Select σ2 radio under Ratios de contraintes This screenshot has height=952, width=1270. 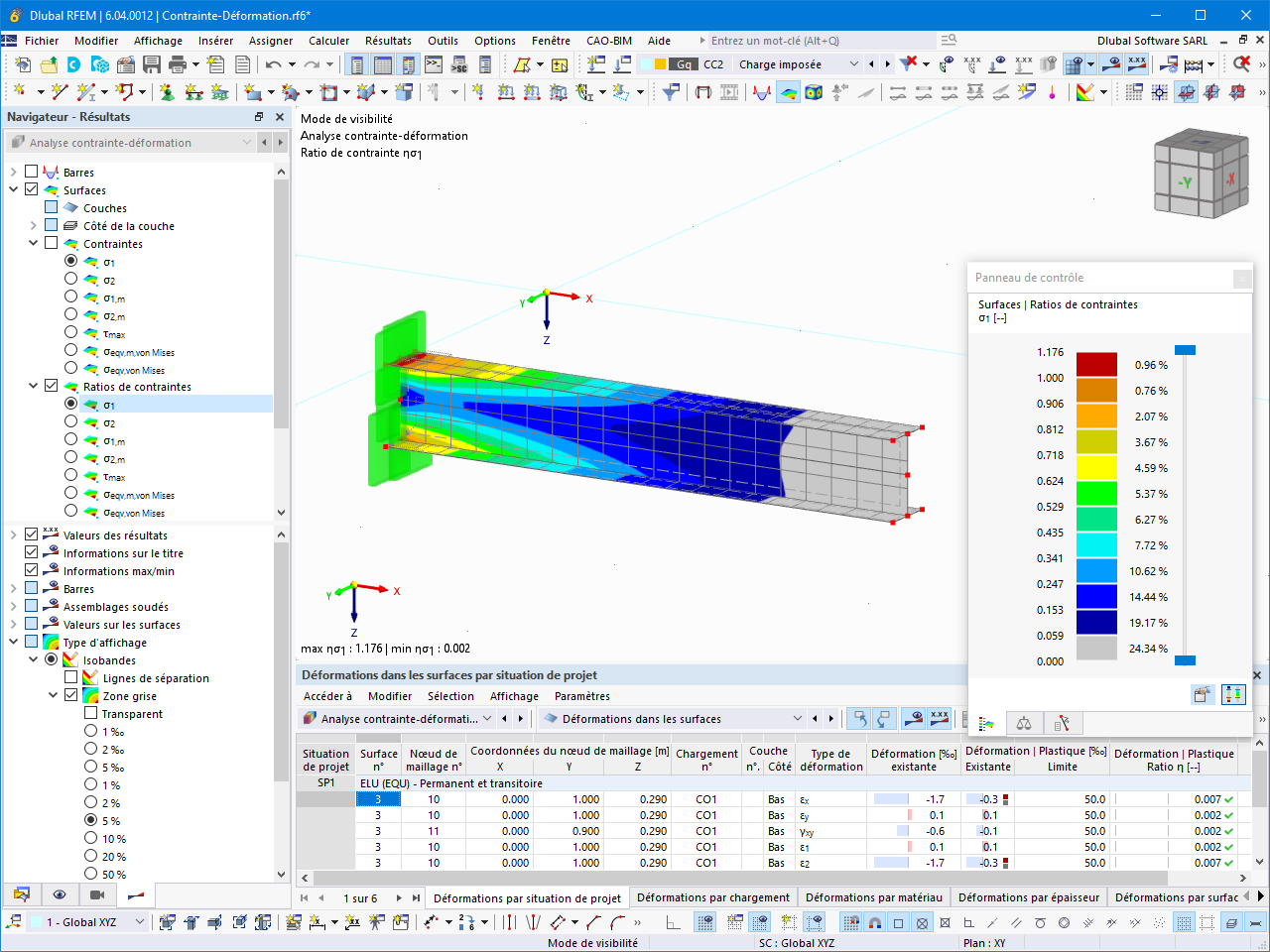coord(70,421)
